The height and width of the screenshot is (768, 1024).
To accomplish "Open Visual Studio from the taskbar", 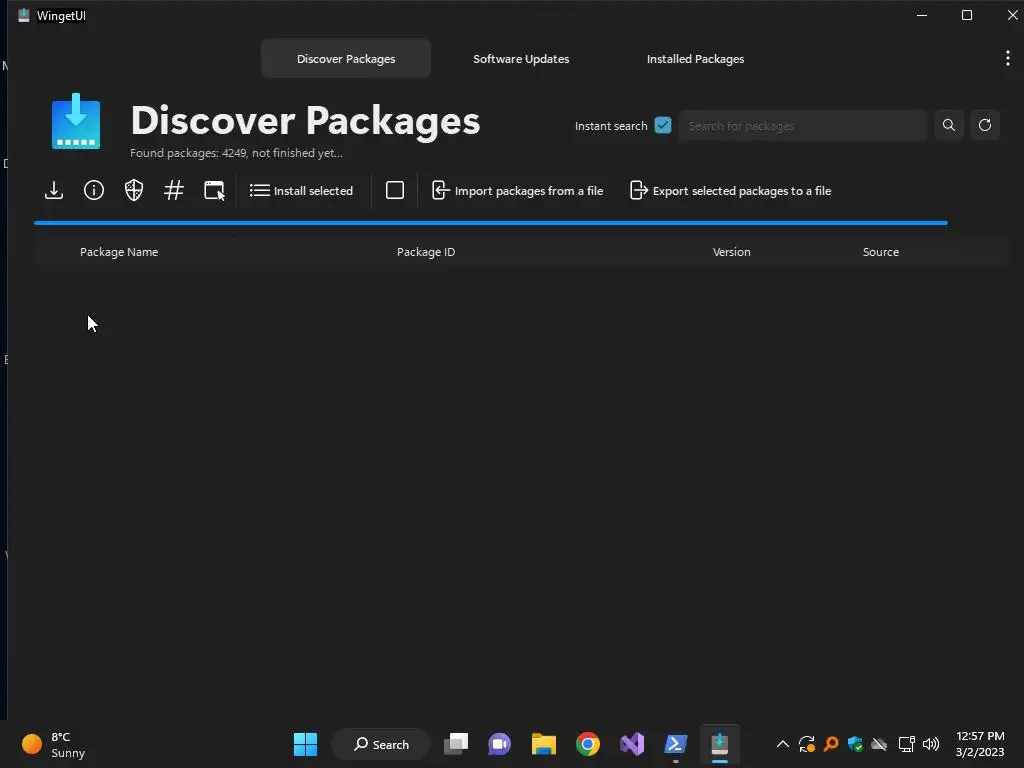I will pos(632,744).
